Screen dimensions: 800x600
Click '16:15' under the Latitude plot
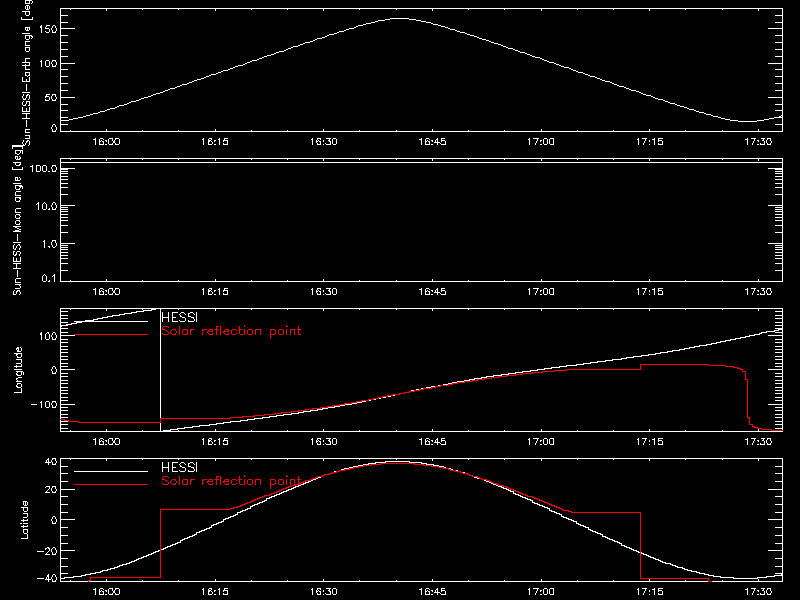(x=215, y=591)
